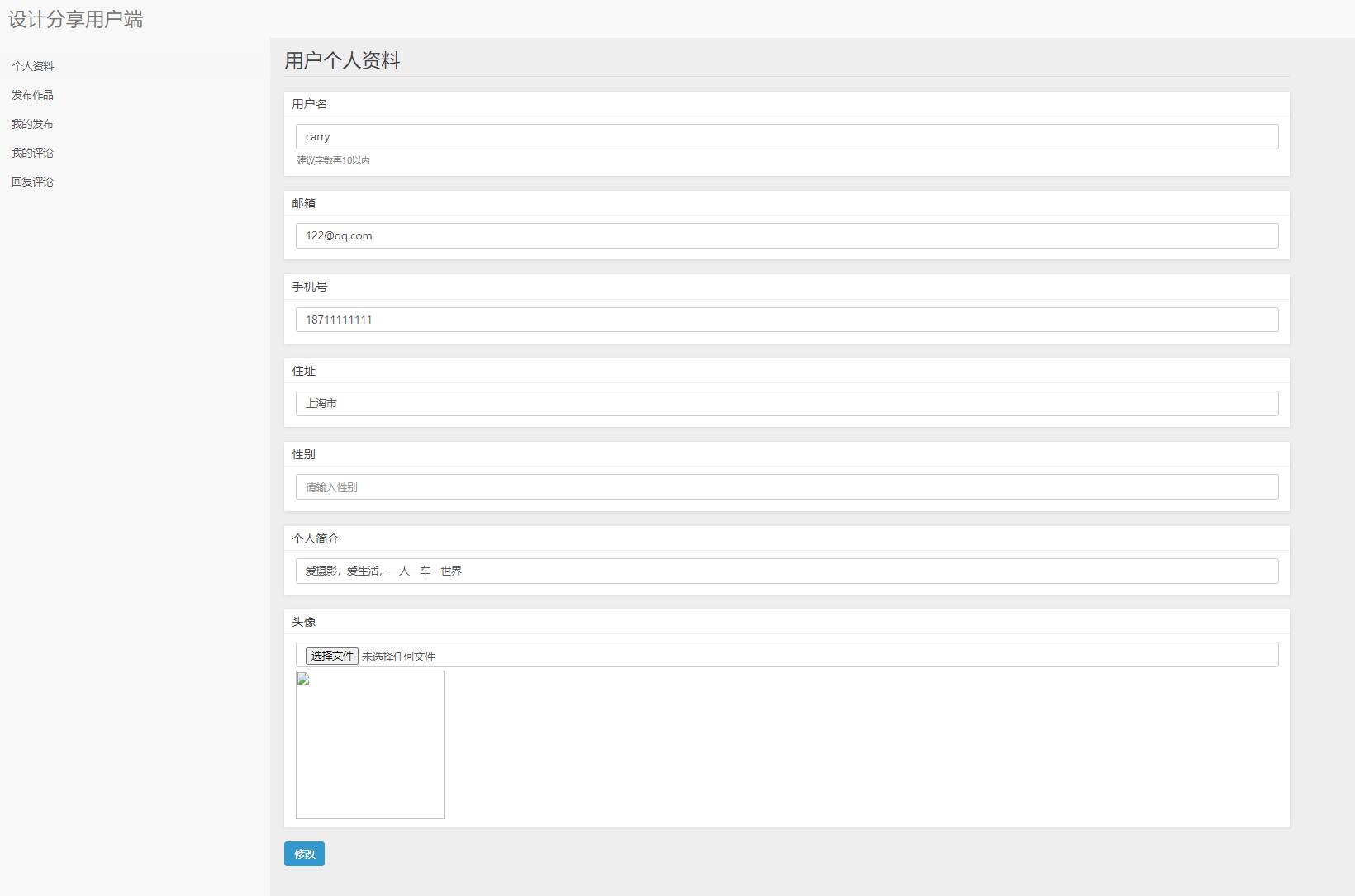
Task: Click the 用户个人资料 page heading
Action: pyautogui.click(x=342, y=60)
